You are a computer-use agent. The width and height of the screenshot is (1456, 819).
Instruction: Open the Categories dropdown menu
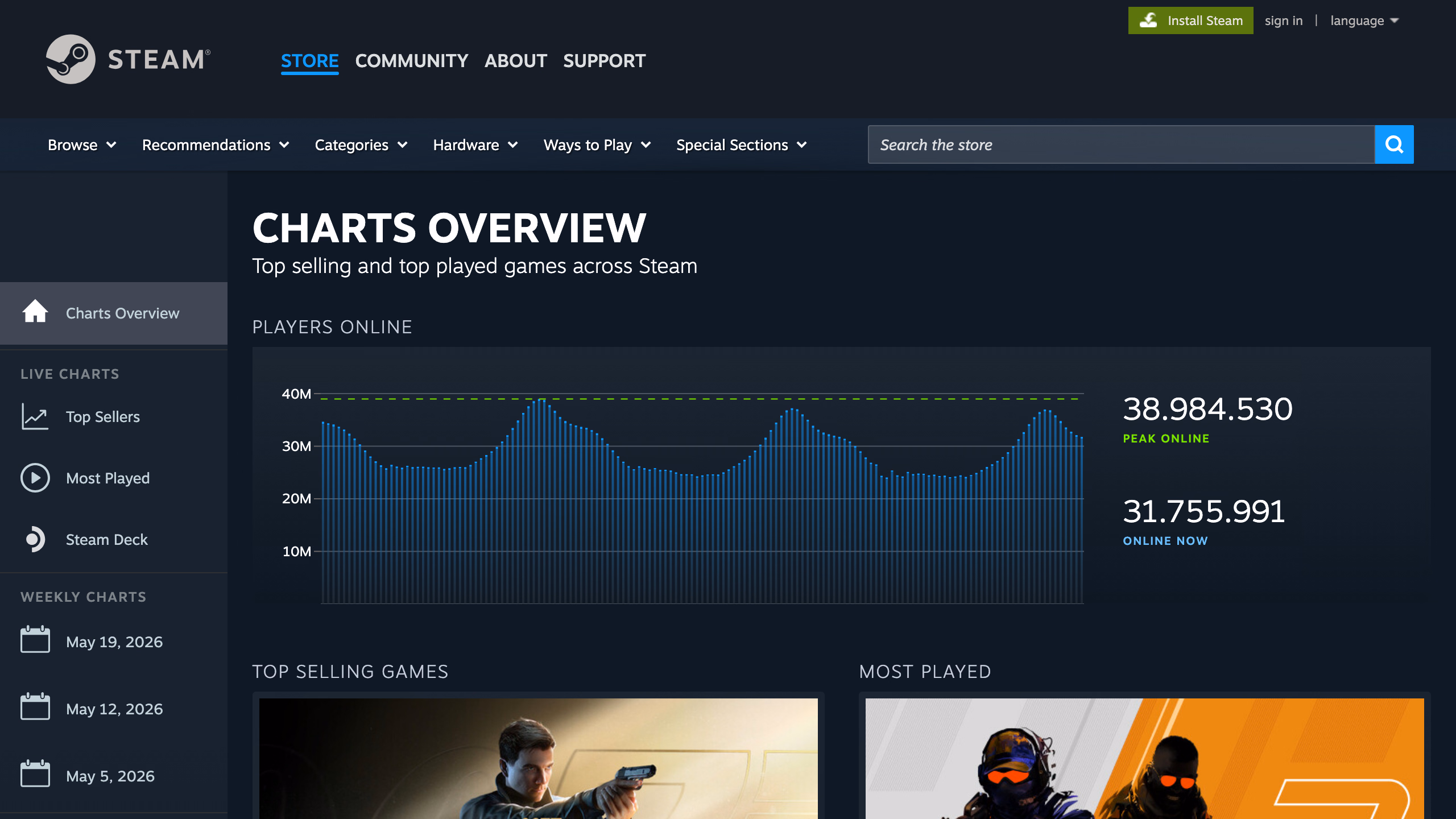pos(361,145)
